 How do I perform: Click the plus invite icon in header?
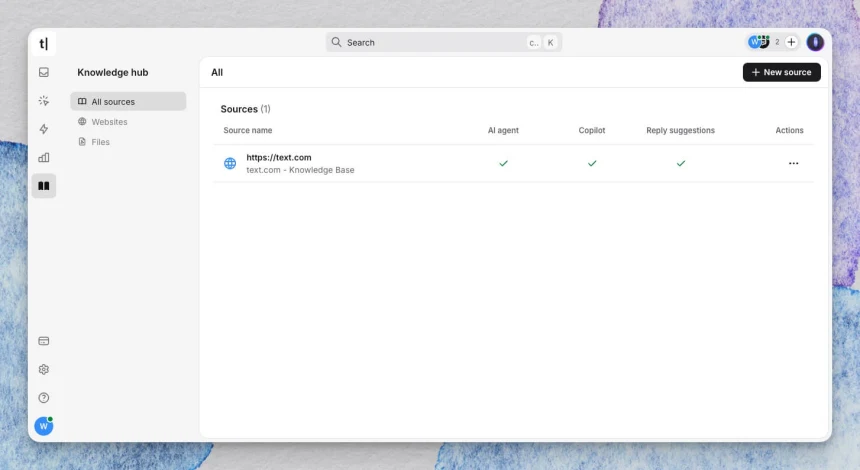[791, 42]
